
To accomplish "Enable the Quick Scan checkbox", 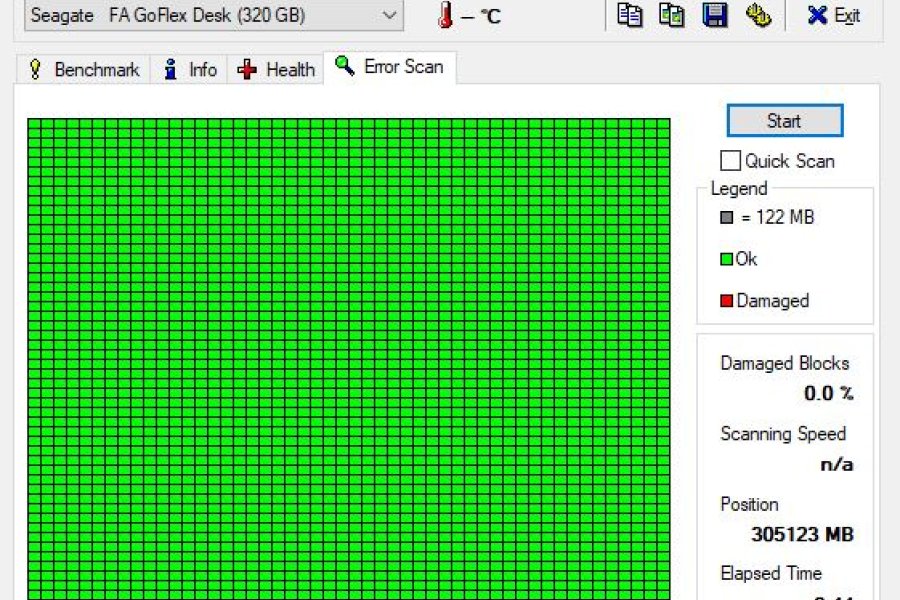I will [x=730, y=161].
